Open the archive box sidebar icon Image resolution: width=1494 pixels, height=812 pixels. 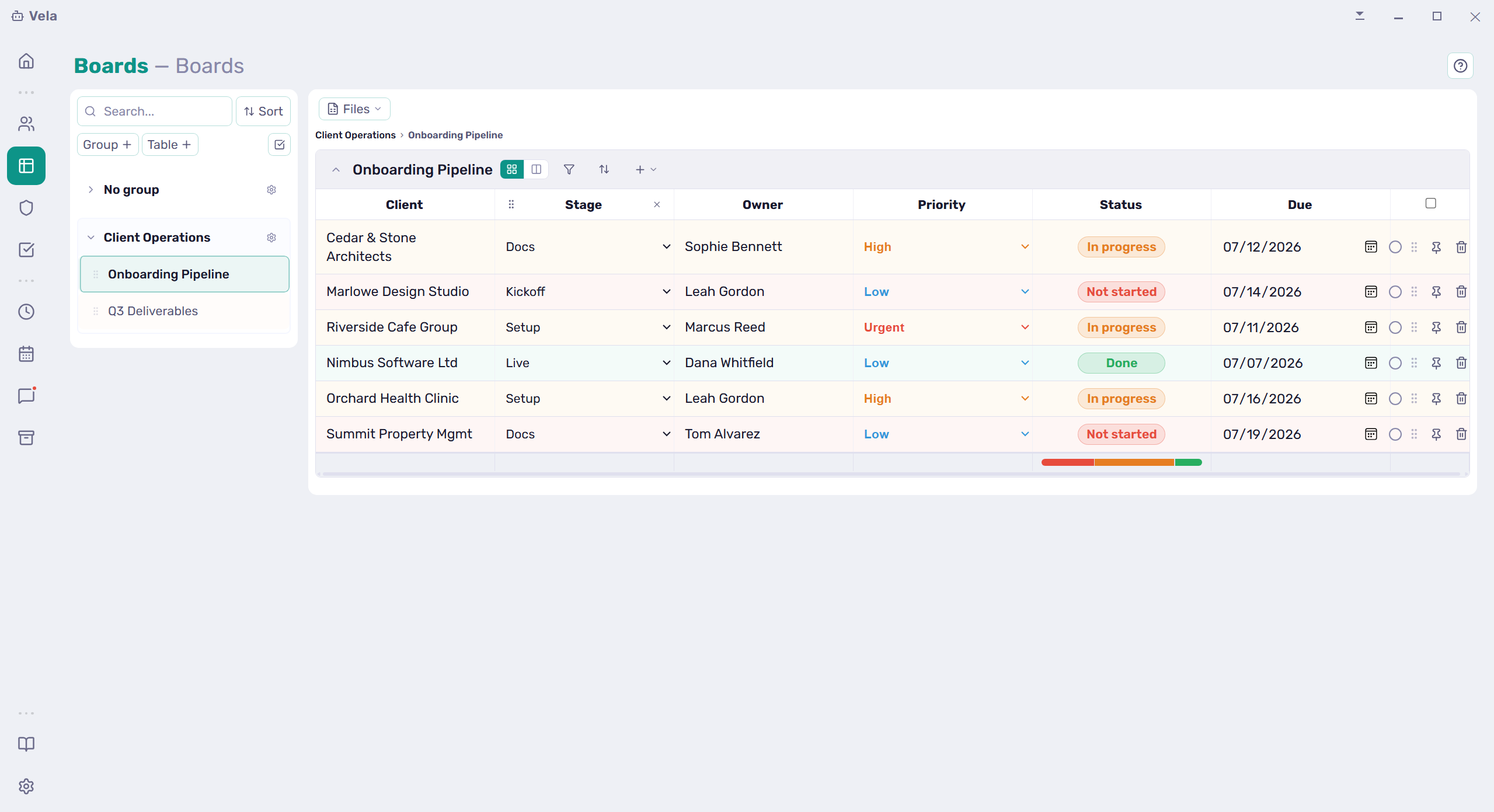tap(26, 438)
